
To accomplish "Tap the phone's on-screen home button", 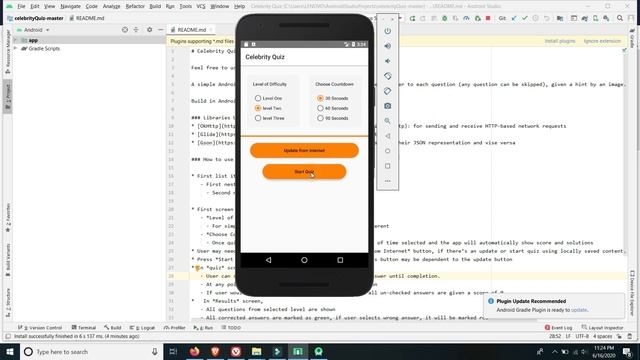I will coord(304,260).
